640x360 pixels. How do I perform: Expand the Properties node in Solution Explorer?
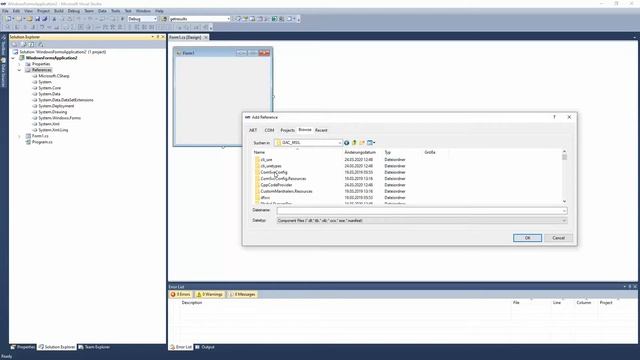click(x=19, y=64)
